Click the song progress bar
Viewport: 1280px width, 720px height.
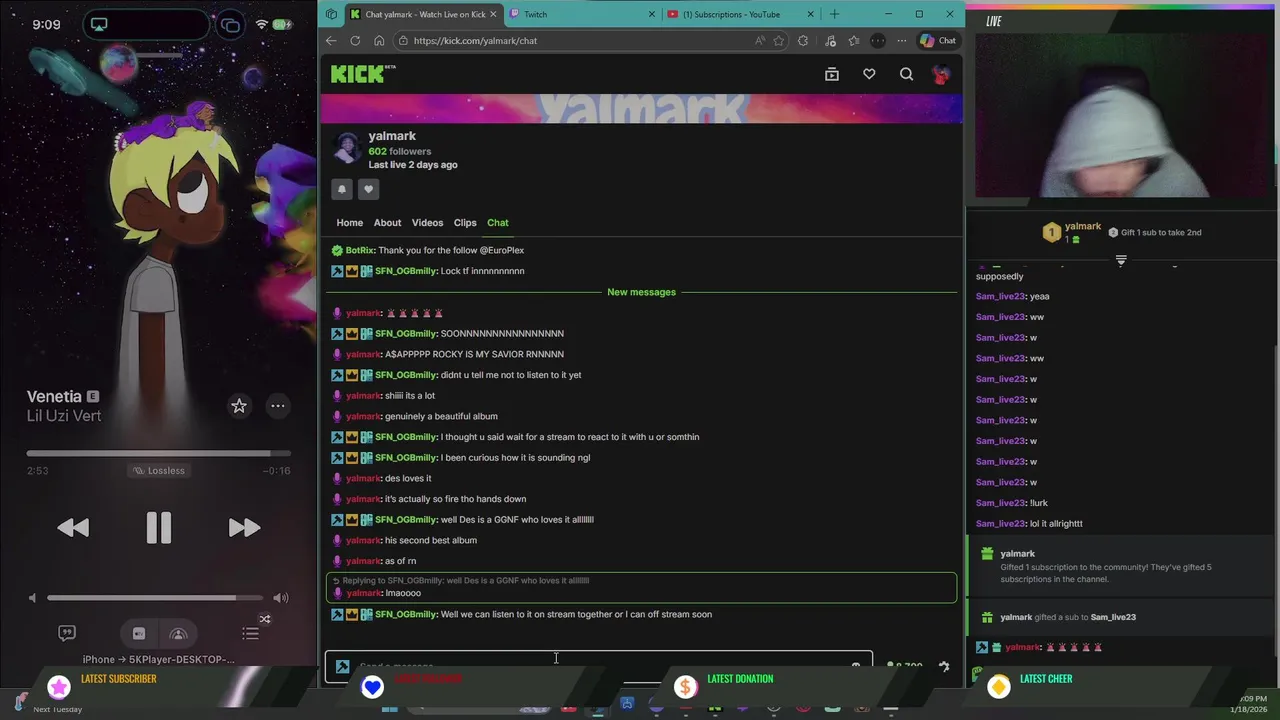click(x=159, y=453)
